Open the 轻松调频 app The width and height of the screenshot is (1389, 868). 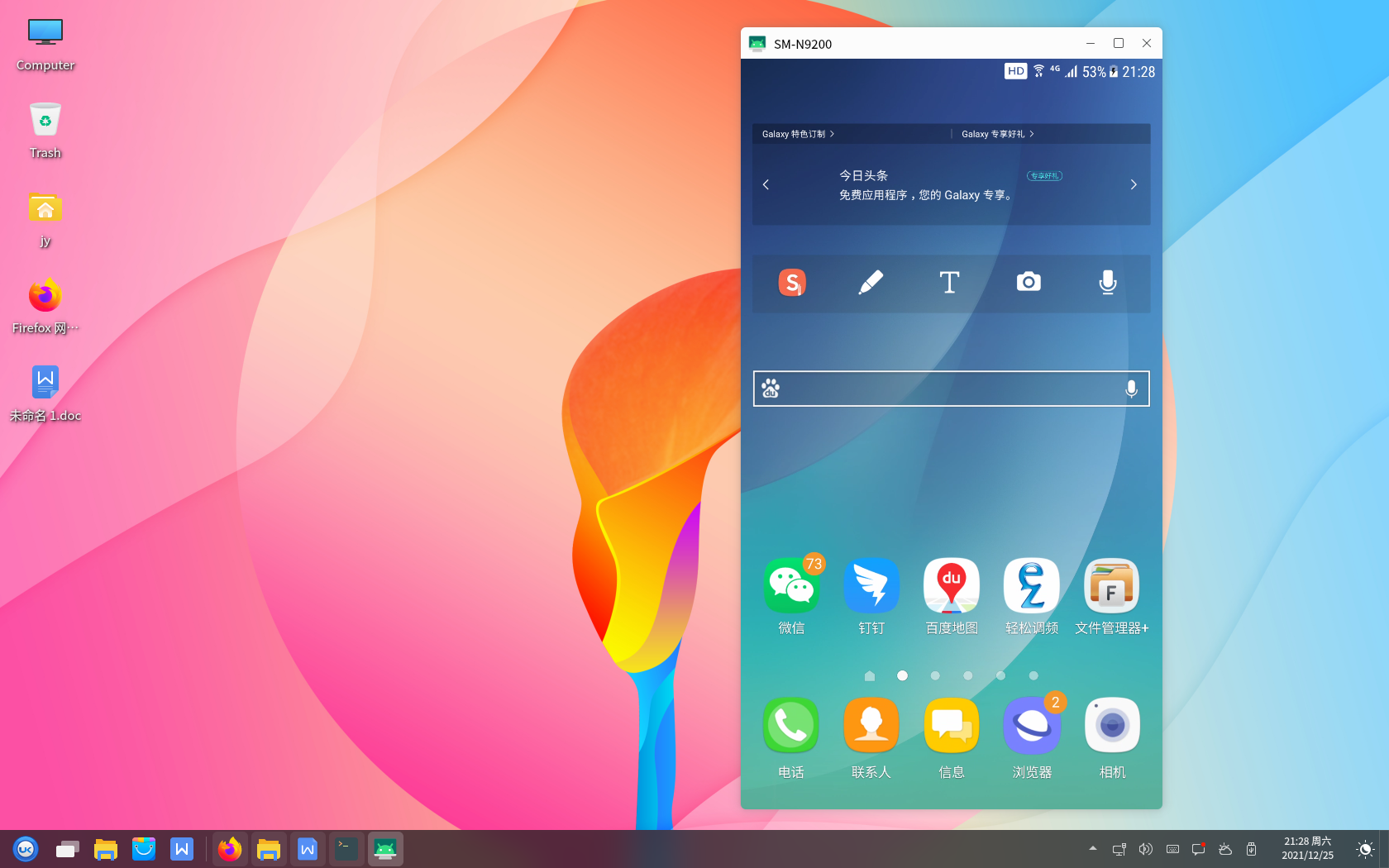[x=1032, y=586]
